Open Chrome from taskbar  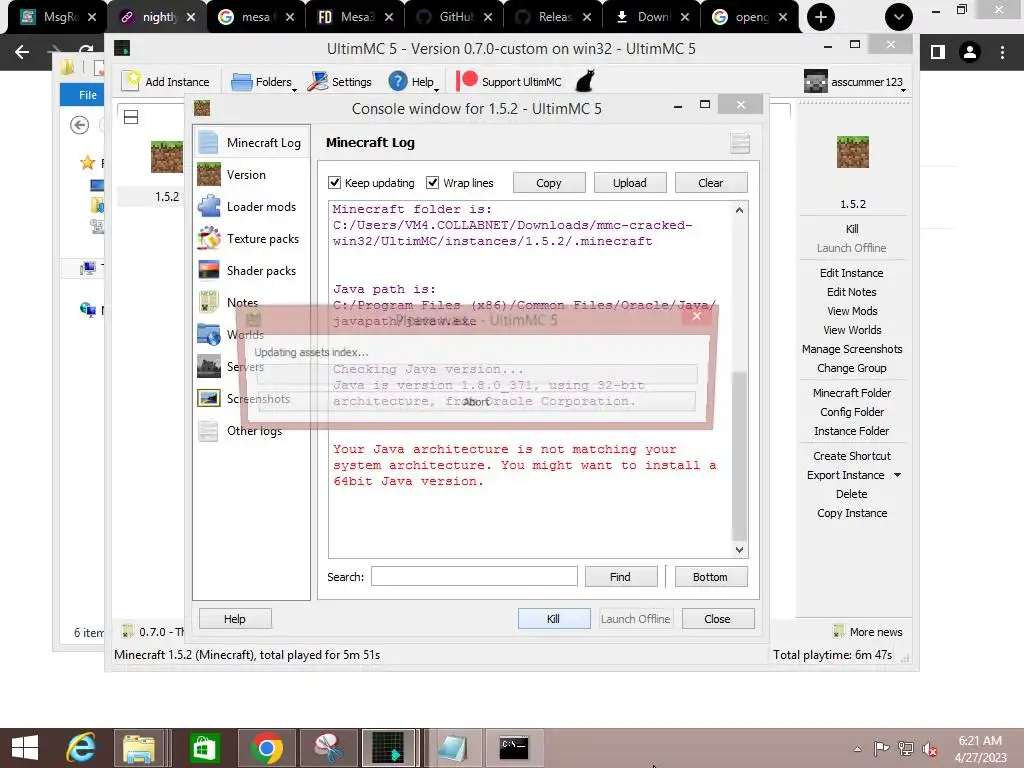(266, 748)
